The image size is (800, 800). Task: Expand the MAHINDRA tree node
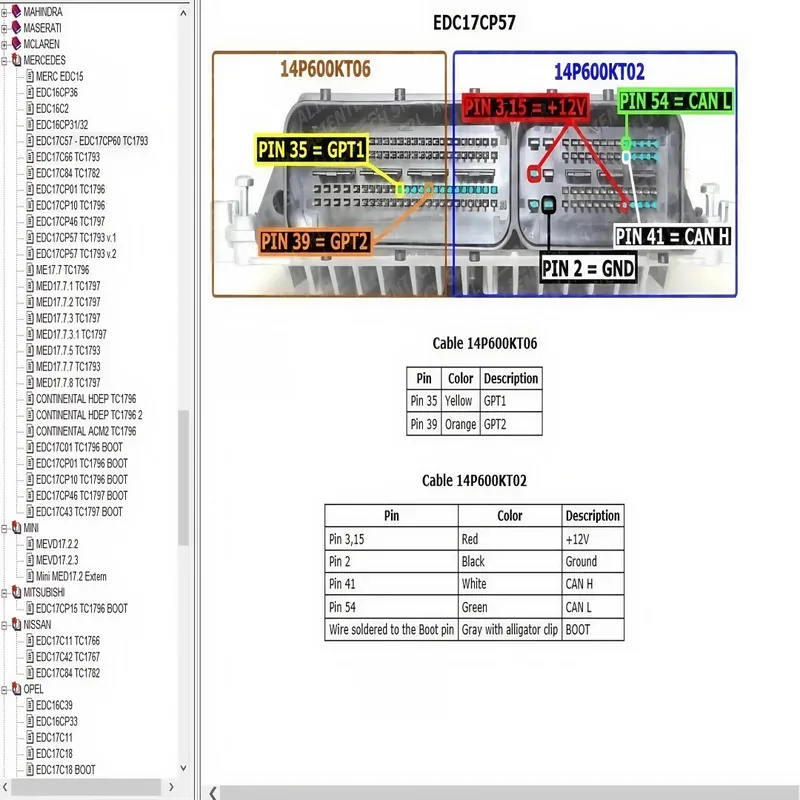click(x=4, y=12)
